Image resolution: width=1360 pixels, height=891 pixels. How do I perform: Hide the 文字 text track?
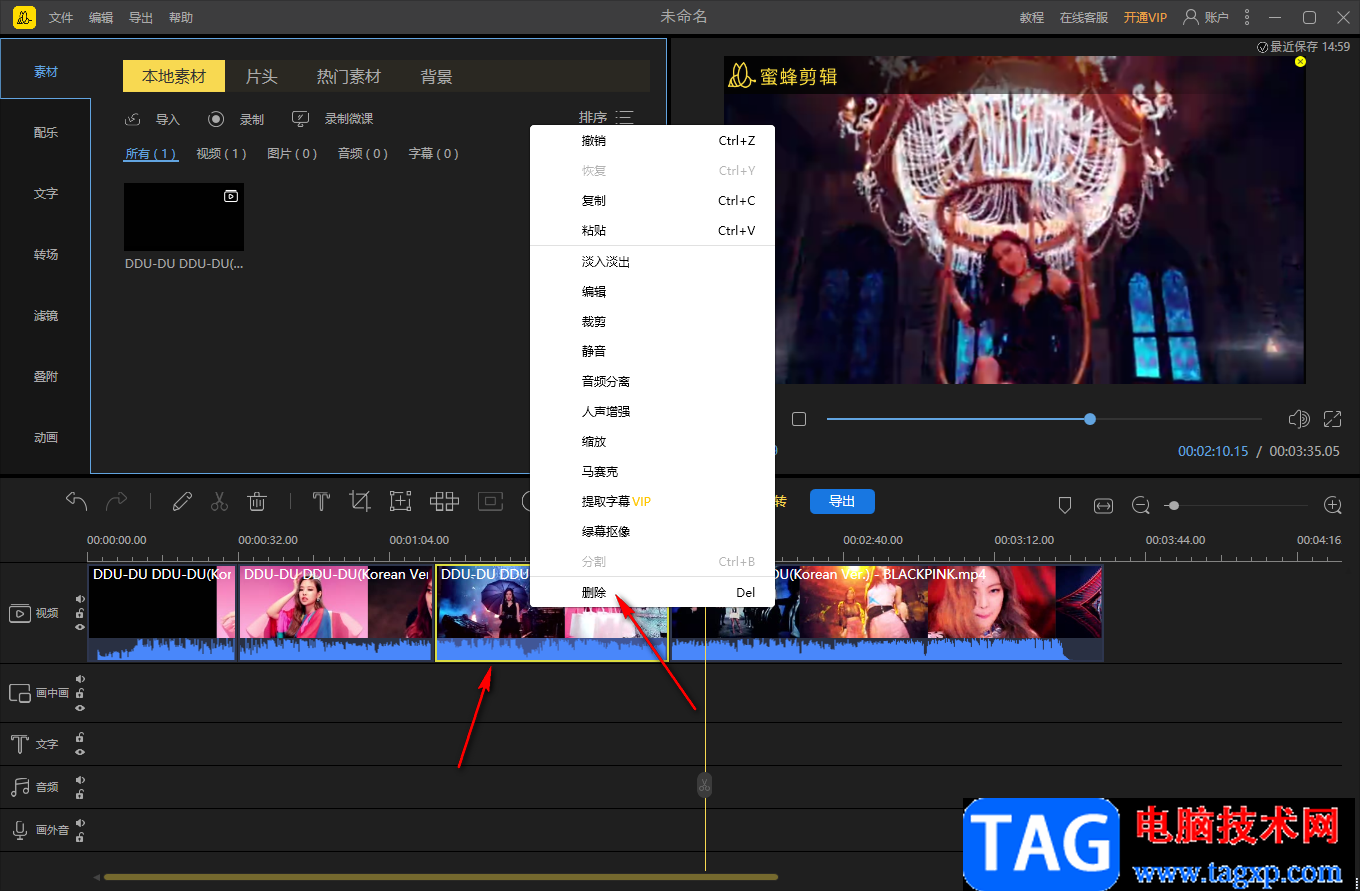point(80,752)
